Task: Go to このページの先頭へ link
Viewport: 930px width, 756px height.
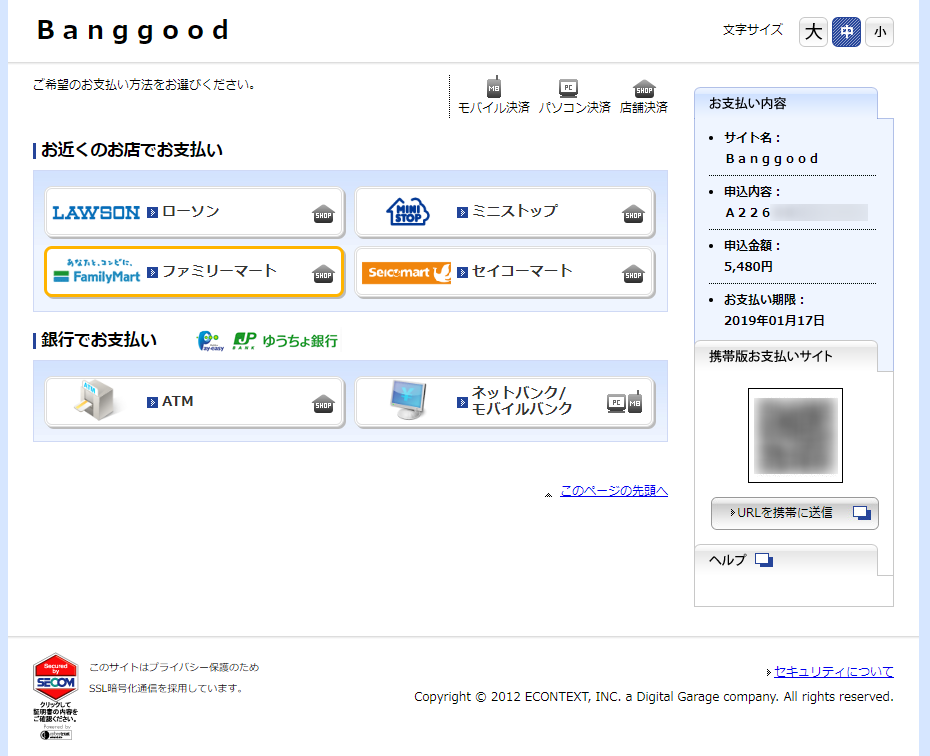Action: click(614, 491)
